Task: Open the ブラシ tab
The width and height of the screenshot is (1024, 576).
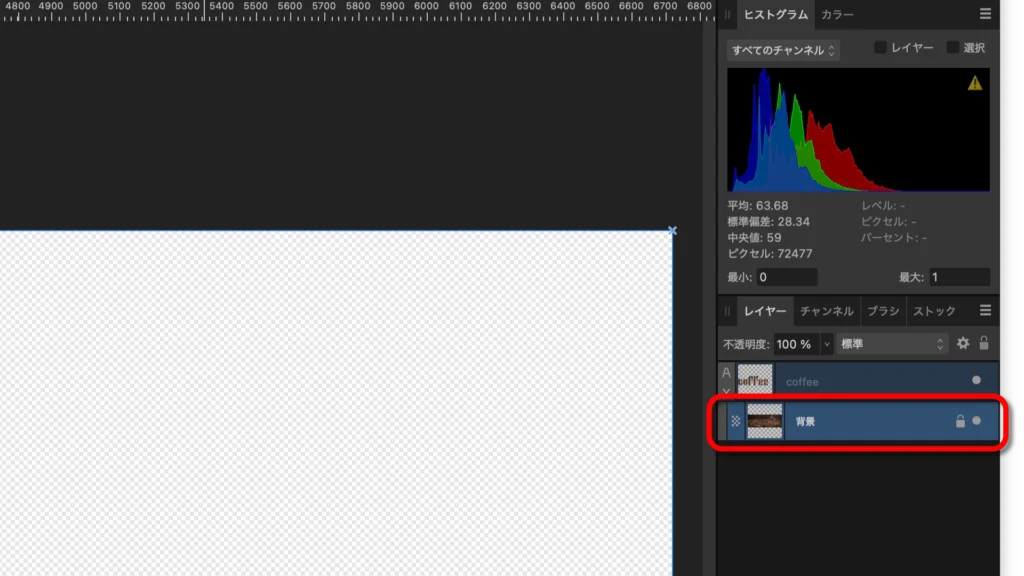Action: (x=882, y=311)
